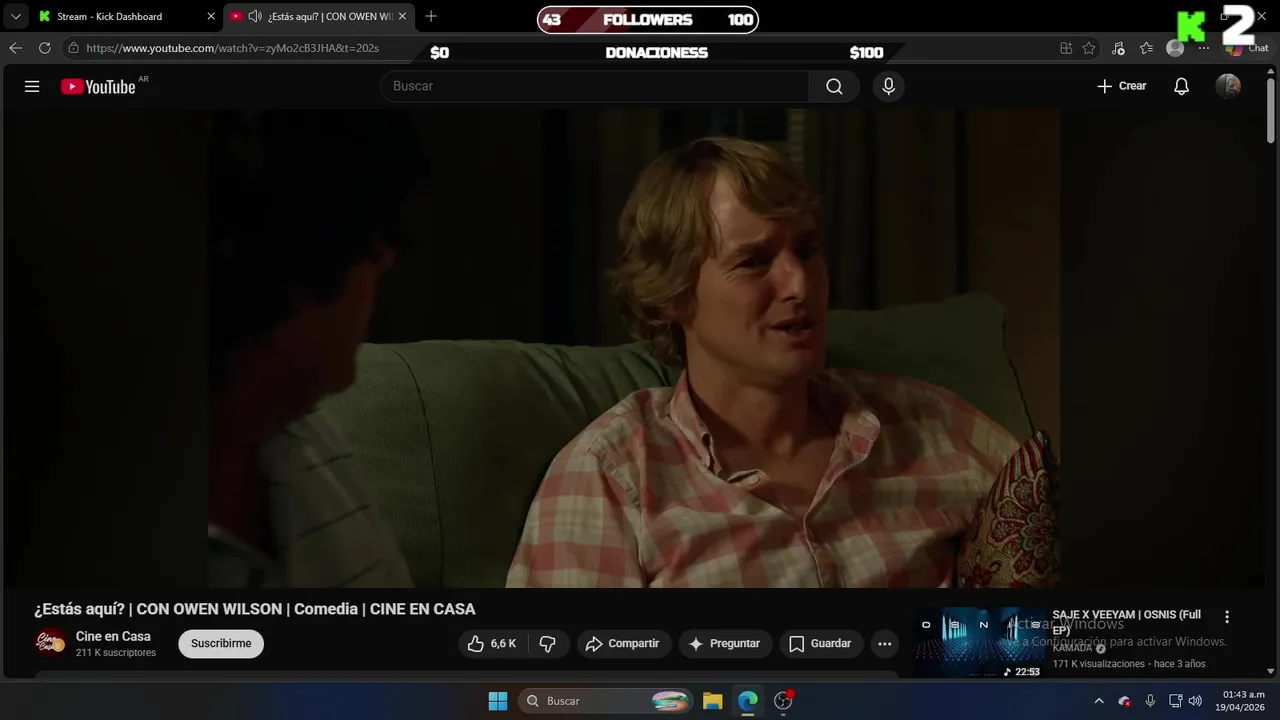The height and width of the screenshot is (720, 1280).
Task: Click the Windows taskbar Buscar search box
Action: point(606,701)
